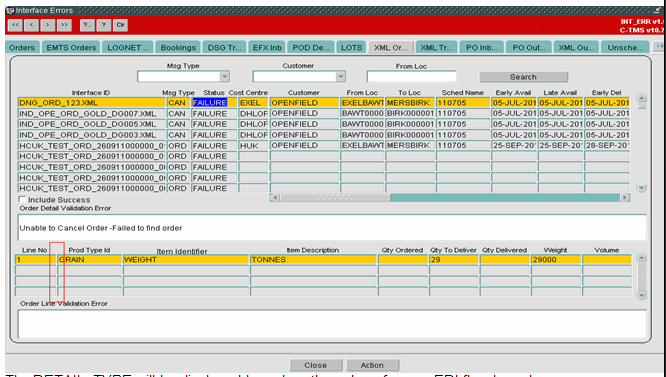The height and width of the screenshot is (377, 666).
Task: Open the POD De... tab
Action: (311, 48)
